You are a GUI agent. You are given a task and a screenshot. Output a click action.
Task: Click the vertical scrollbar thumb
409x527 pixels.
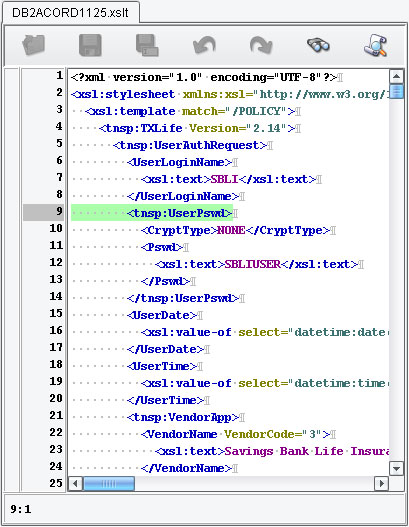[397, 91]
